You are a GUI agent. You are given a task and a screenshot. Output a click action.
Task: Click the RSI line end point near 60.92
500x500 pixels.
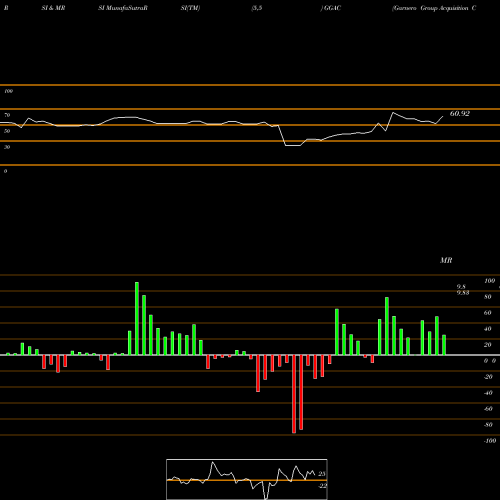[443, 116]
